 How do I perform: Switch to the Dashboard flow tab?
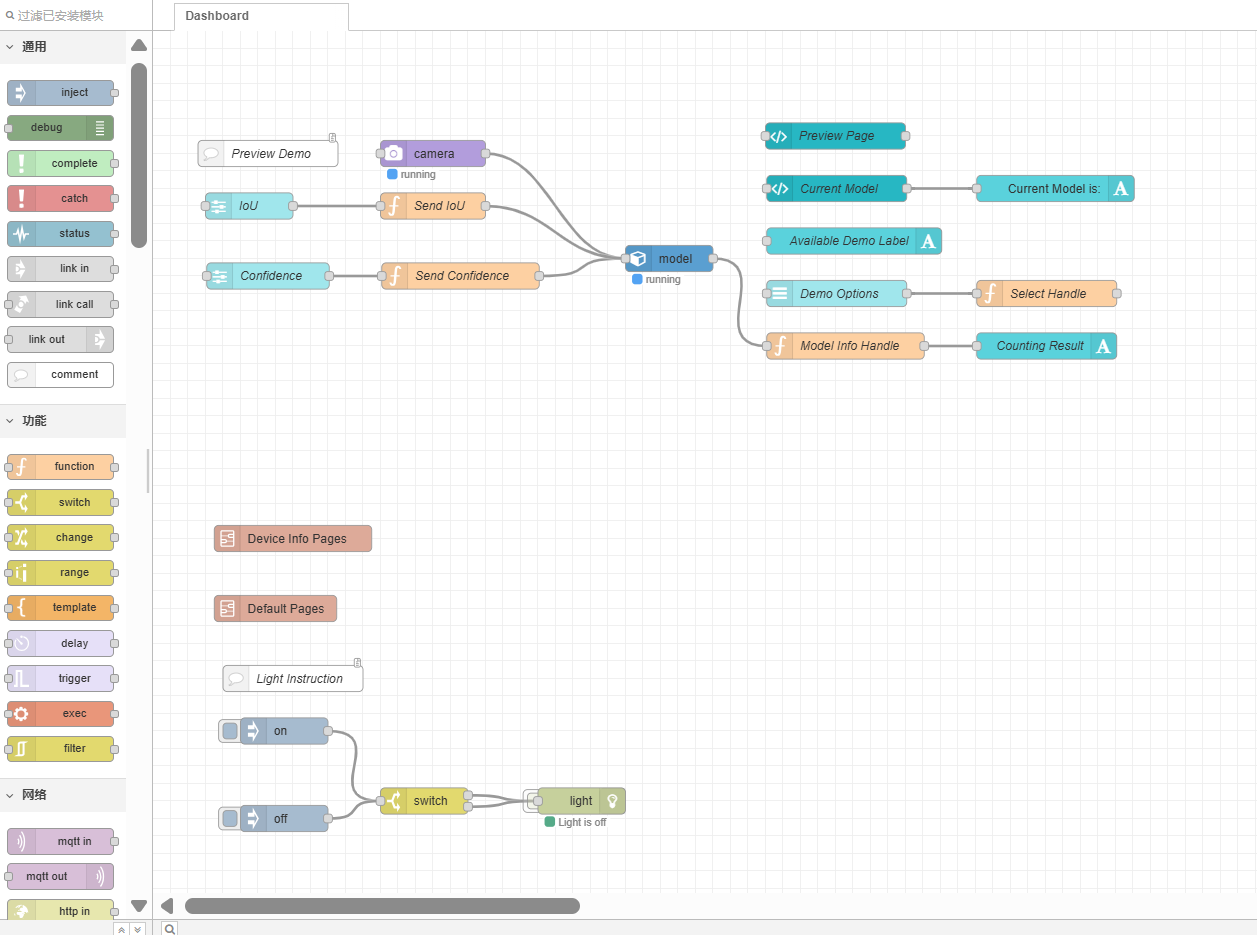tap(217, 16)
